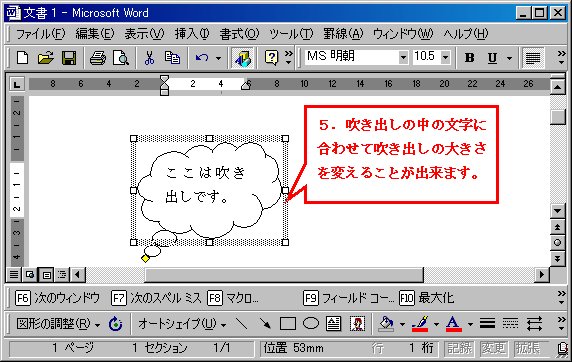Open the Print Preview tool

tap(120, 58)
